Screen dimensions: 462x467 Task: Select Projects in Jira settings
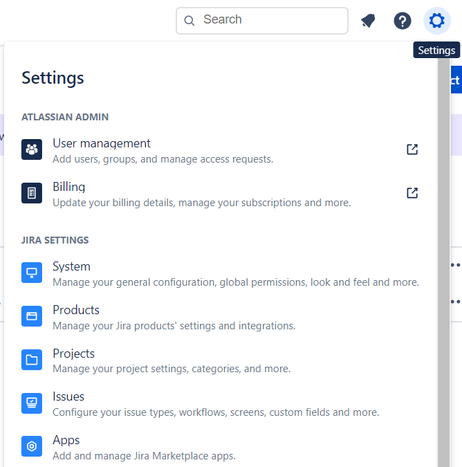(220, 360)
